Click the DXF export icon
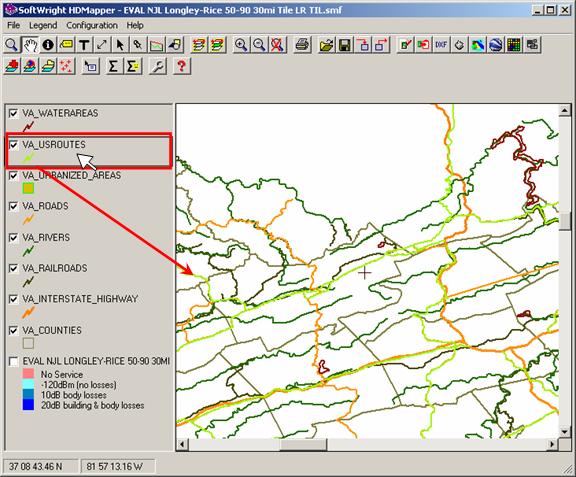The height and width of the screenshot is (477, 576). coord(441,45)
